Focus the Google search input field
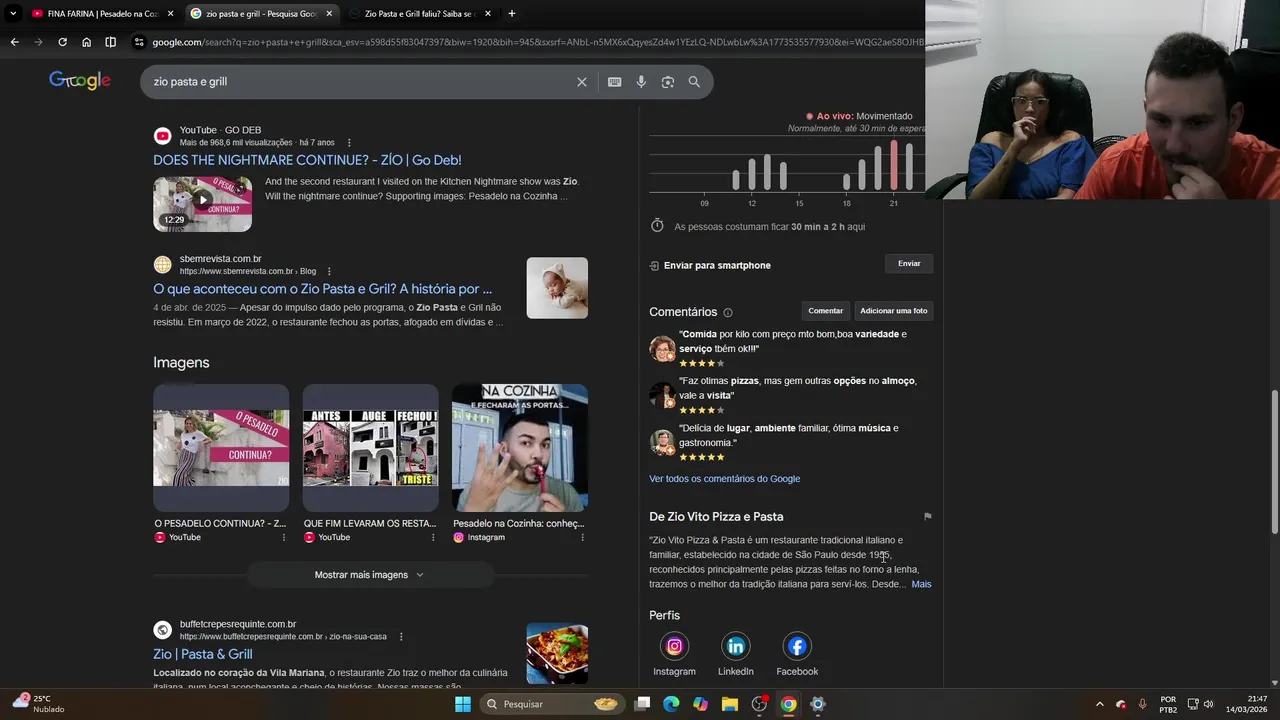 pos(360,82)
